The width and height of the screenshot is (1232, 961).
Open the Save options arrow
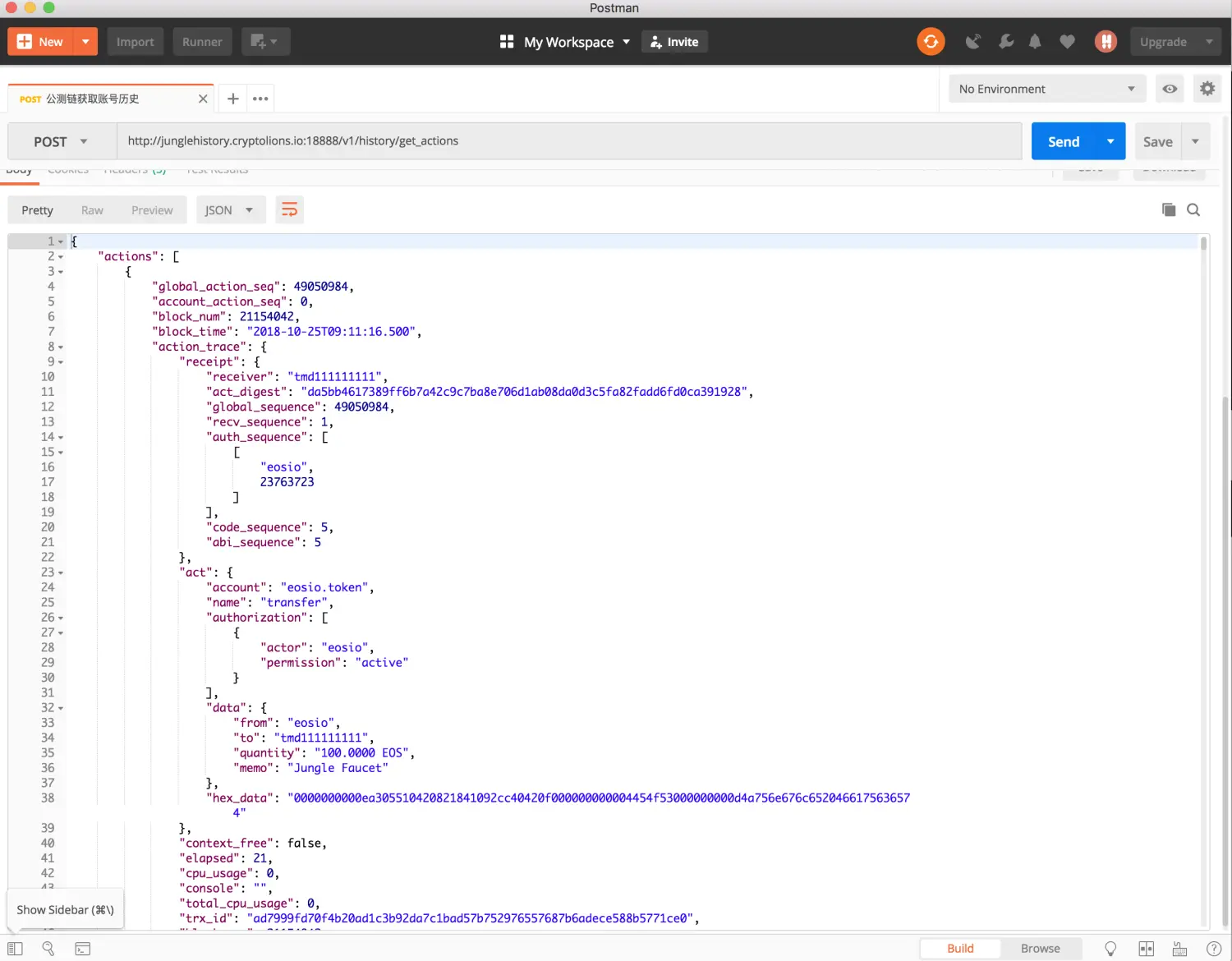coord(1196,141)
